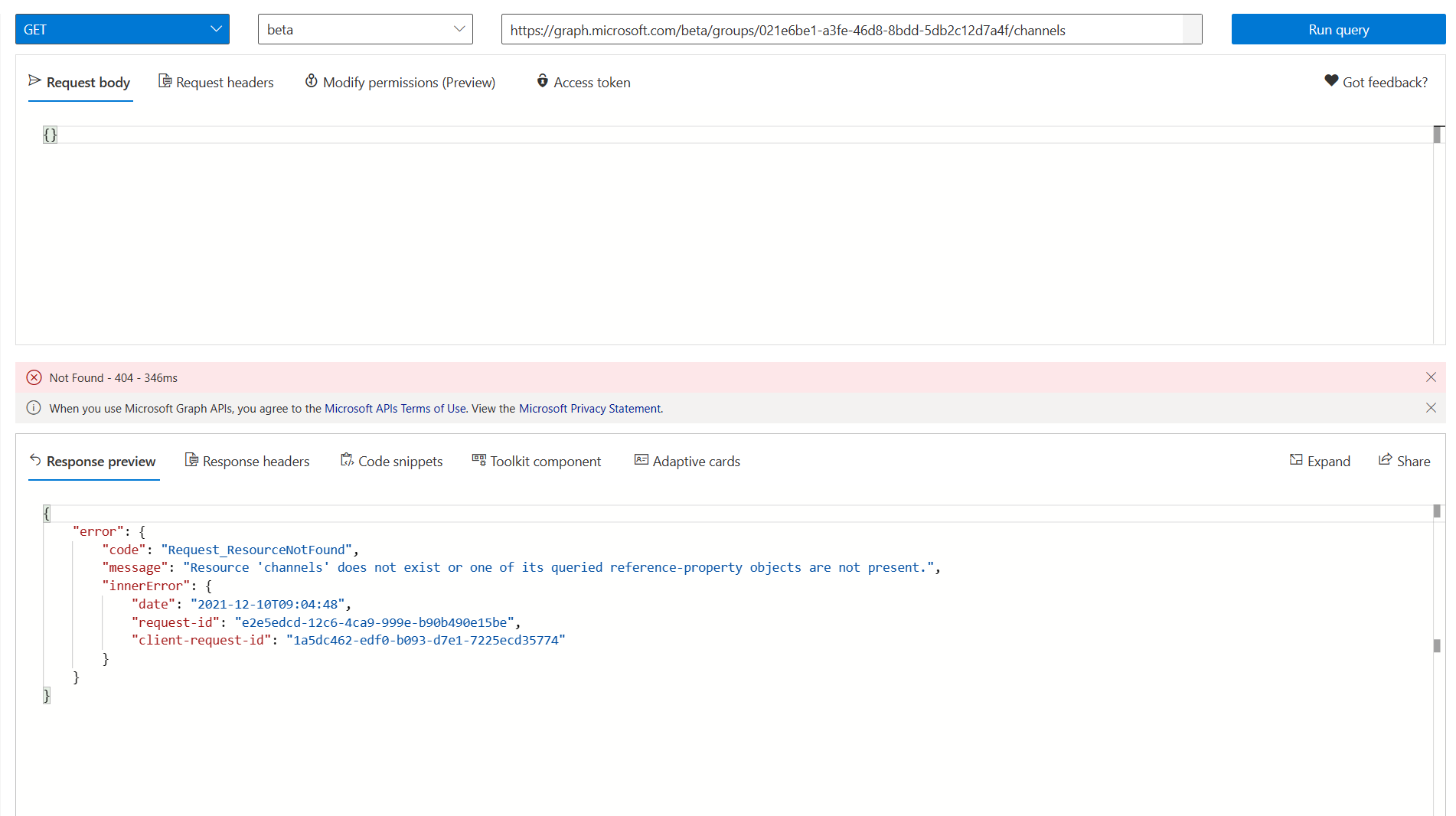The height and width of the screenshot is (816, 1456).
Task: Click the Toolkit component icon
Action: click(478, 459)
